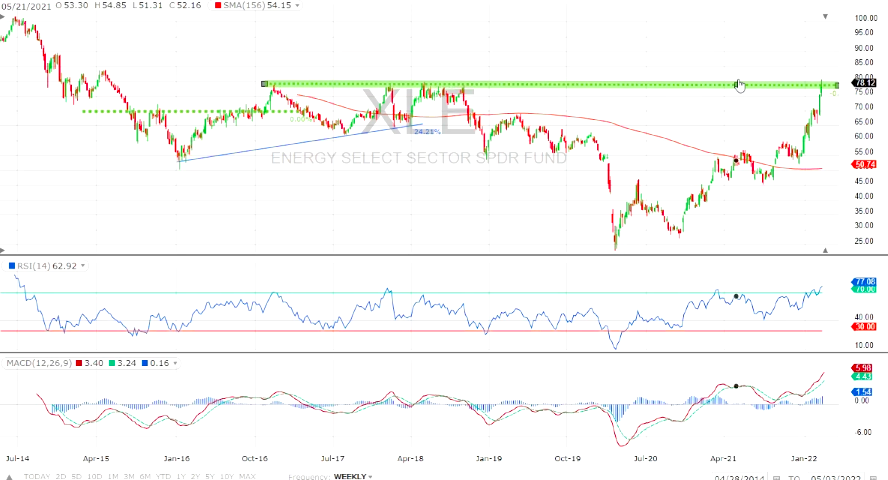Select the YTD time range
888x480 pixels.
pyautogui.click(x=163, y=477)
